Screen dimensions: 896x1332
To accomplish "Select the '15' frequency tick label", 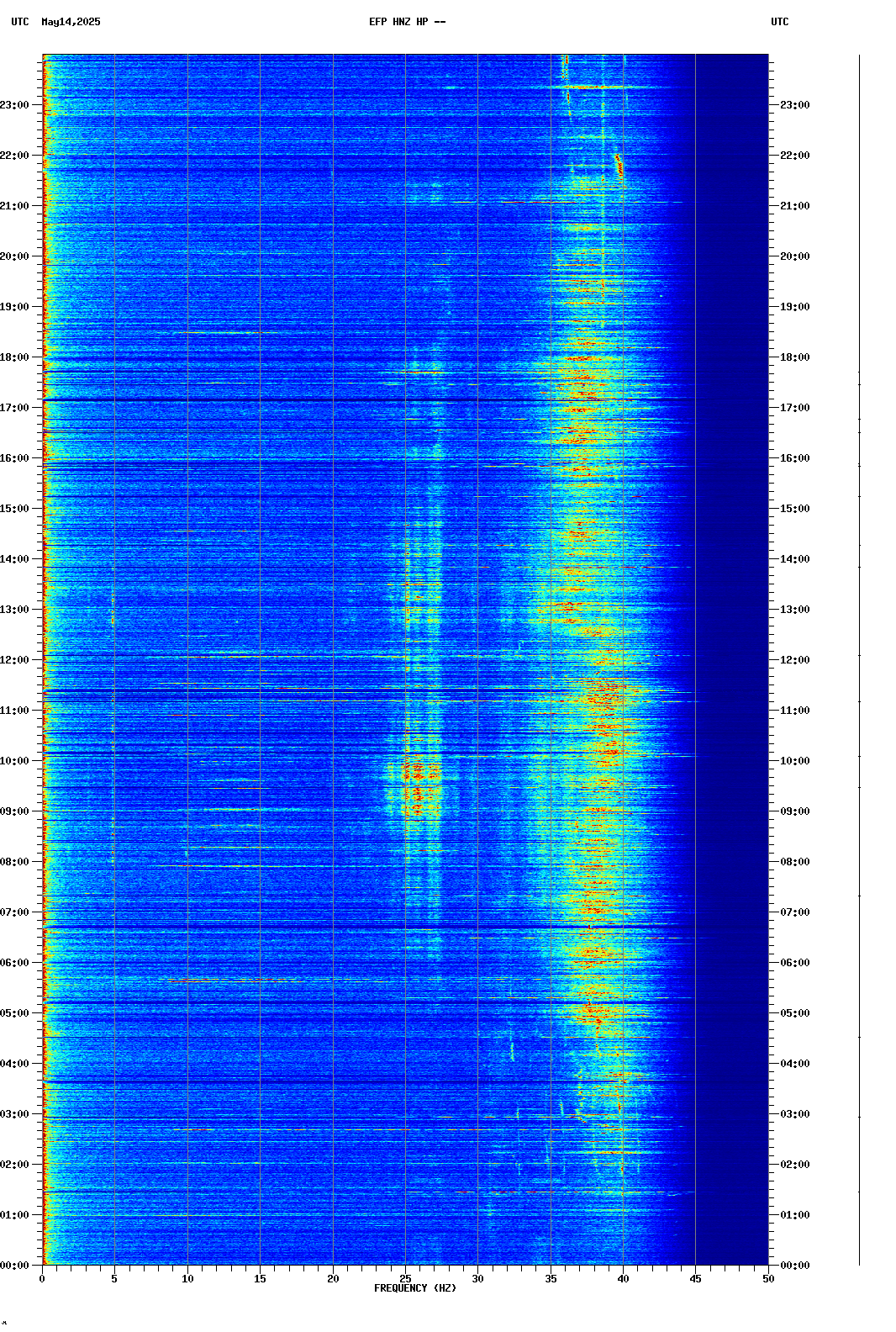I will click(260, 1279).
